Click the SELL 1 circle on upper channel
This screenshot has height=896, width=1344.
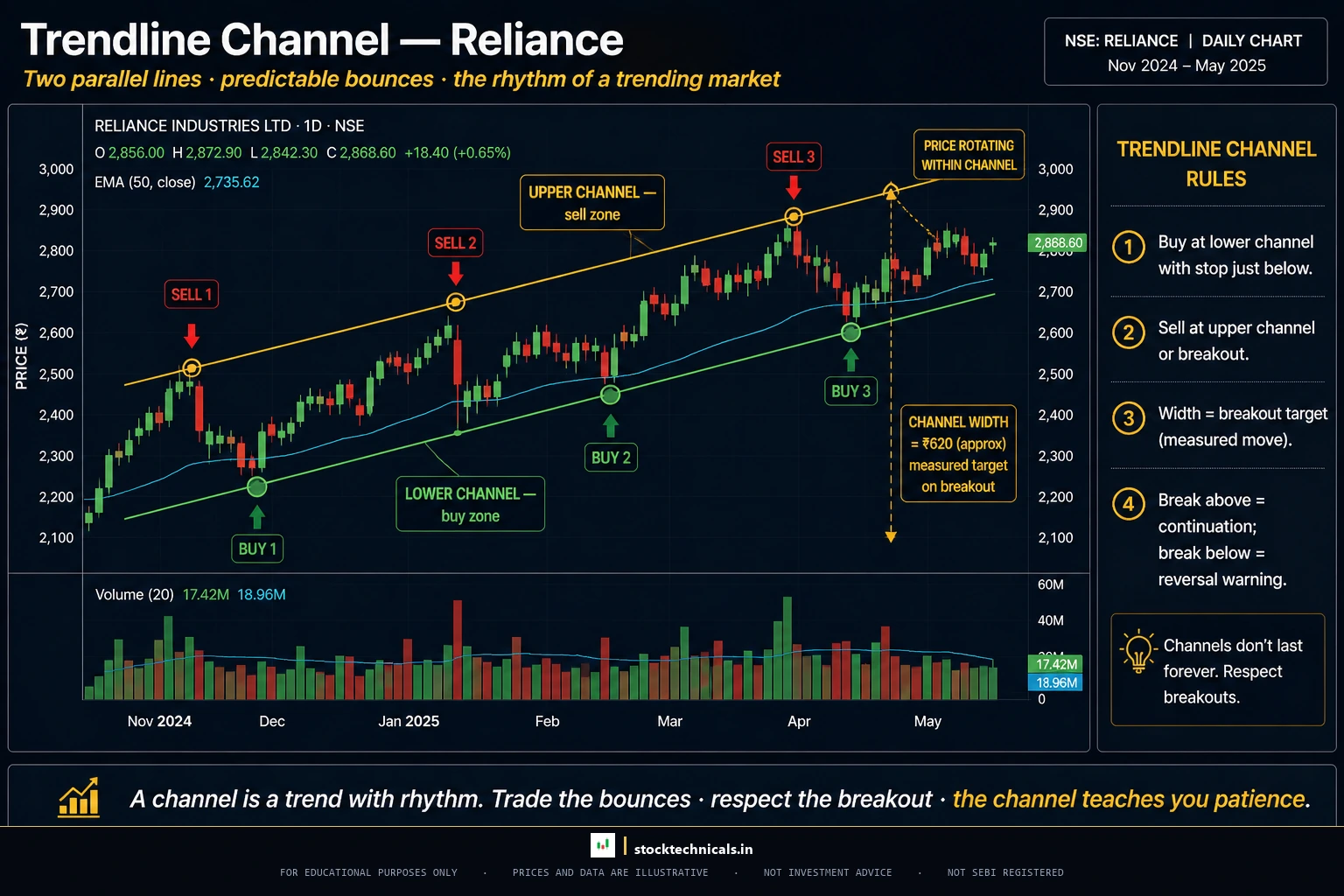(x=192, y=368)
